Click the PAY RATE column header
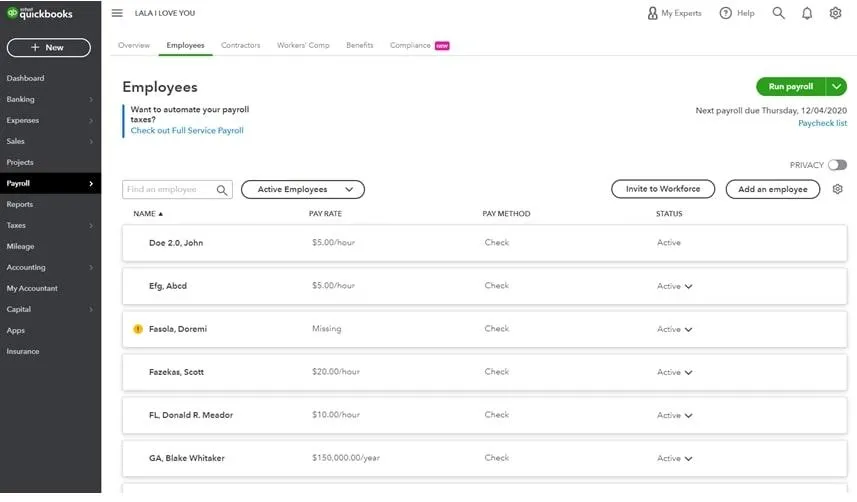The image size is (857, 502). tap(325, 214)
